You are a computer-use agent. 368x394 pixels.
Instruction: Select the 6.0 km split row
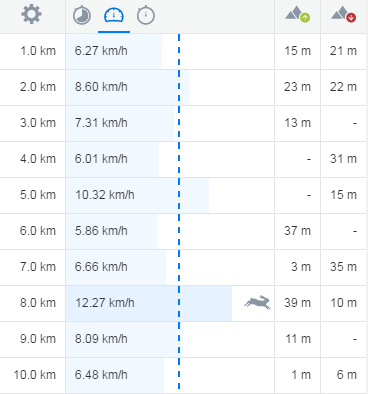(183, 231)
